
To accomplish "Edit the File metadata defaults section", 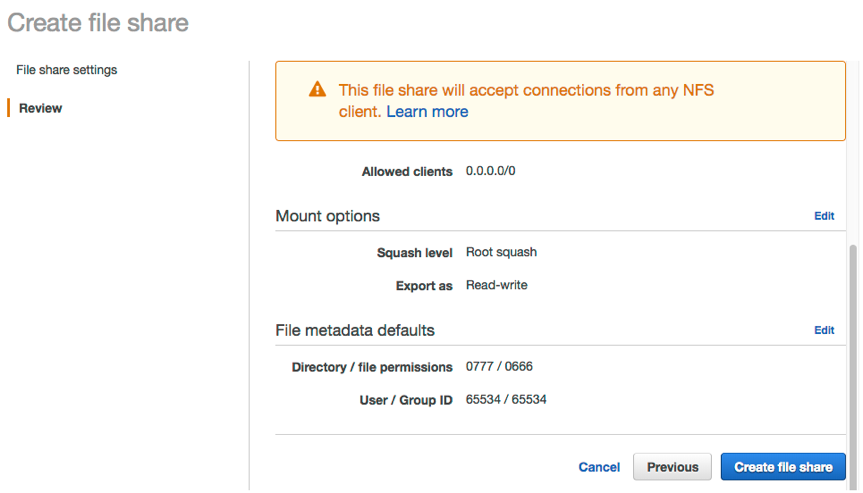I will (824, 330).
